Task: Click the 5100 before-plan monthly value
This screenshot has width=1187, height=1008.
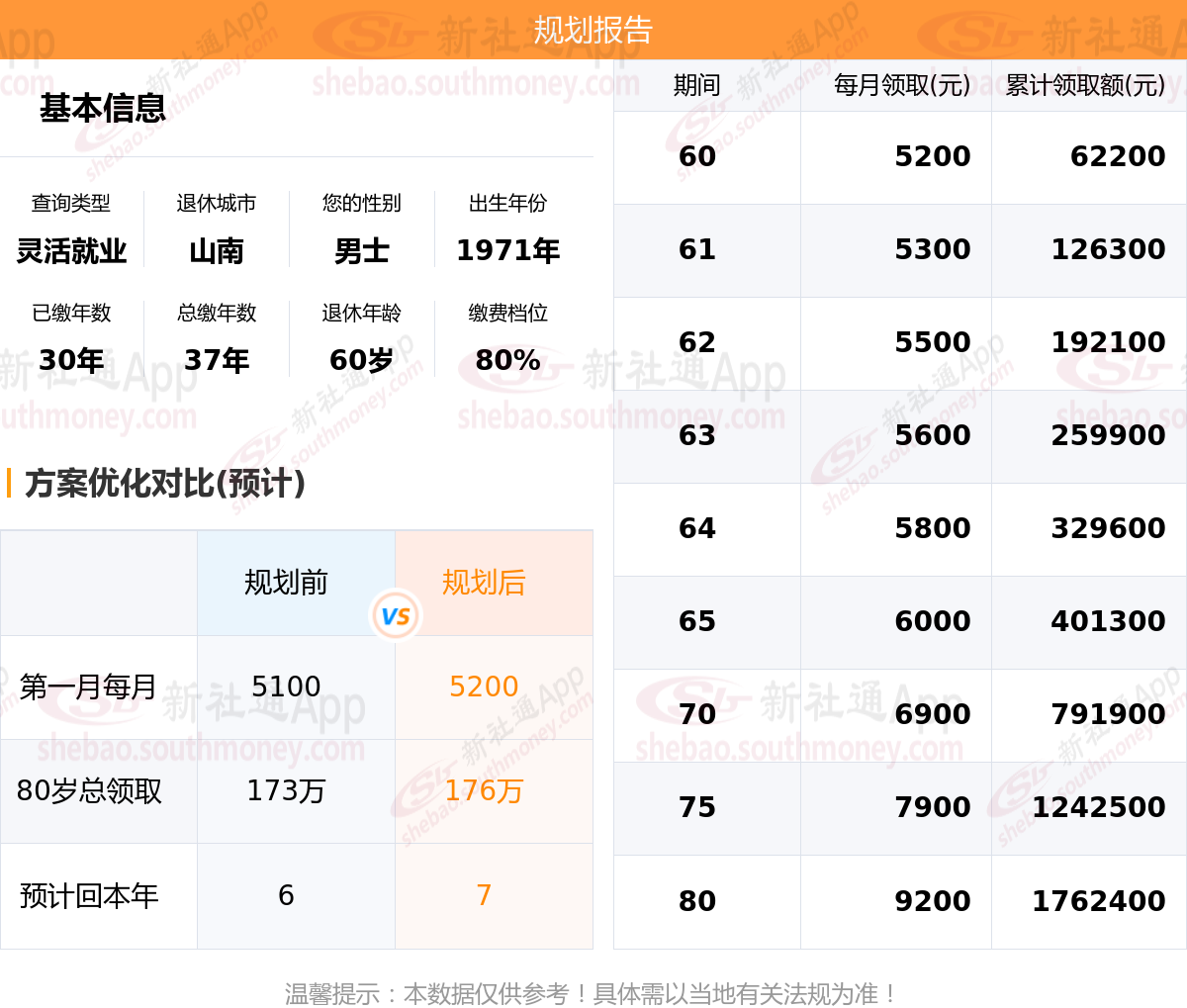Action: coord(286,687)
